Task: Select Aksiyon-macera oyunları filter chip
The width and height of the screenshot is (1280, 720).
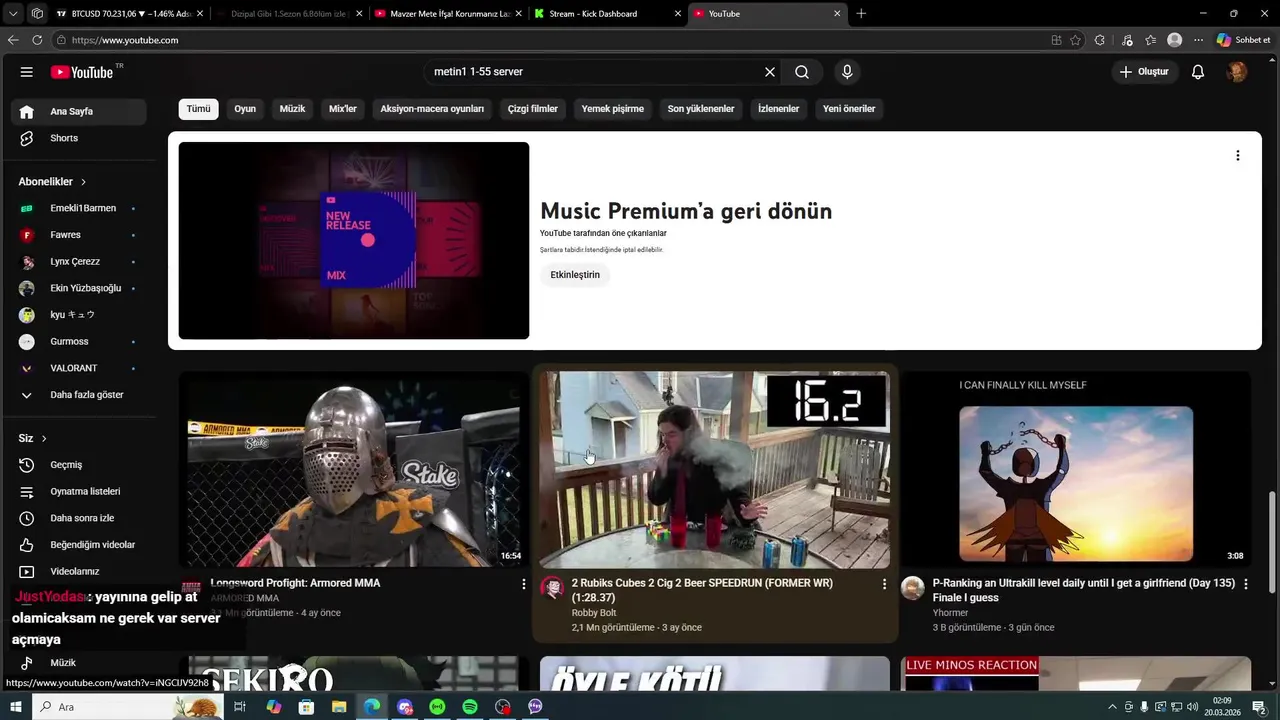Action: [x=432, y=109]
